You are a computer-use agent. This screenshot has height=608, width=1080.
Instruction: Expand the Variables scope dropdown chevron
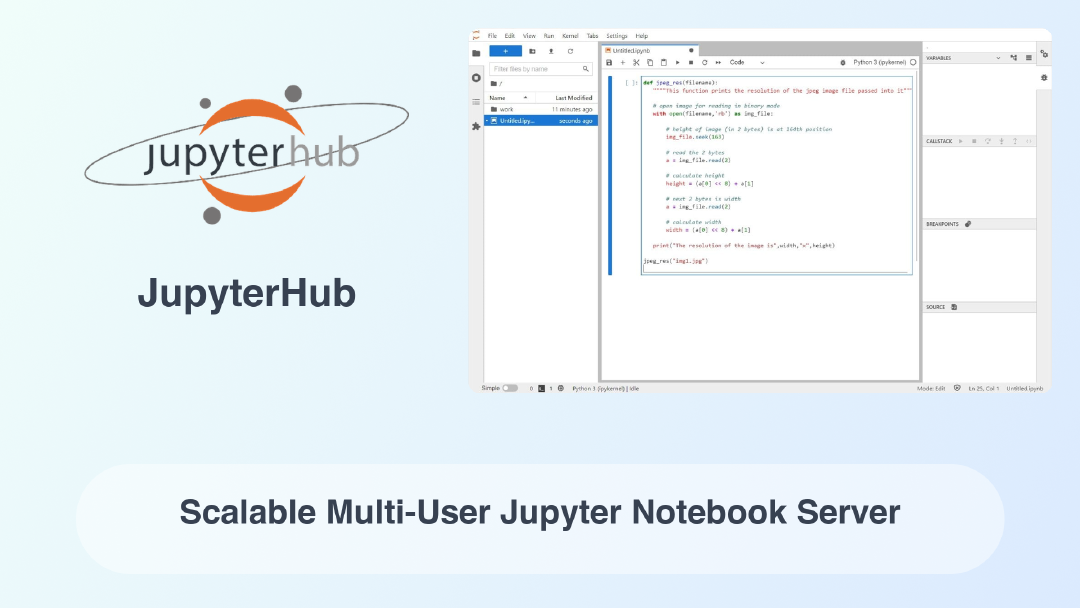click(x=997, y=58)
